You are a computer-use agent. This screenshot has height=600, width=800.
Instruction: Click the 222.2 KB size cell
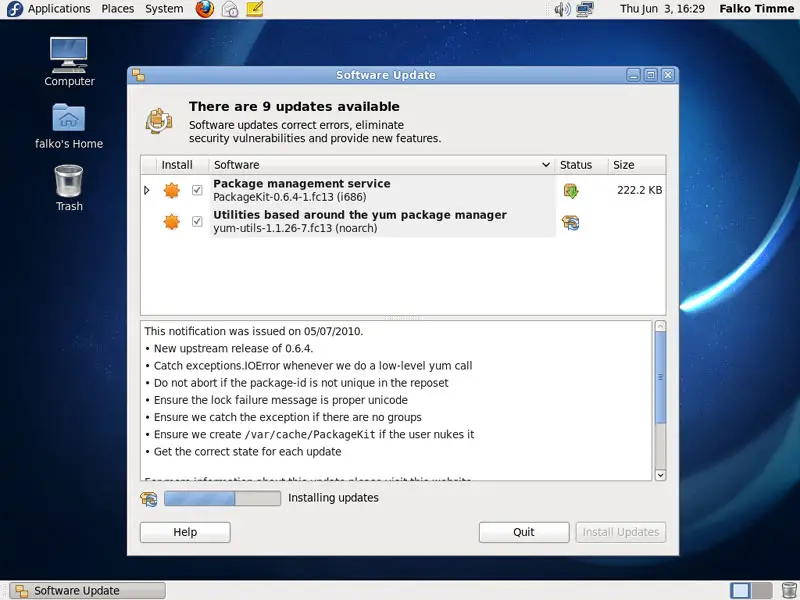point(639,190)
